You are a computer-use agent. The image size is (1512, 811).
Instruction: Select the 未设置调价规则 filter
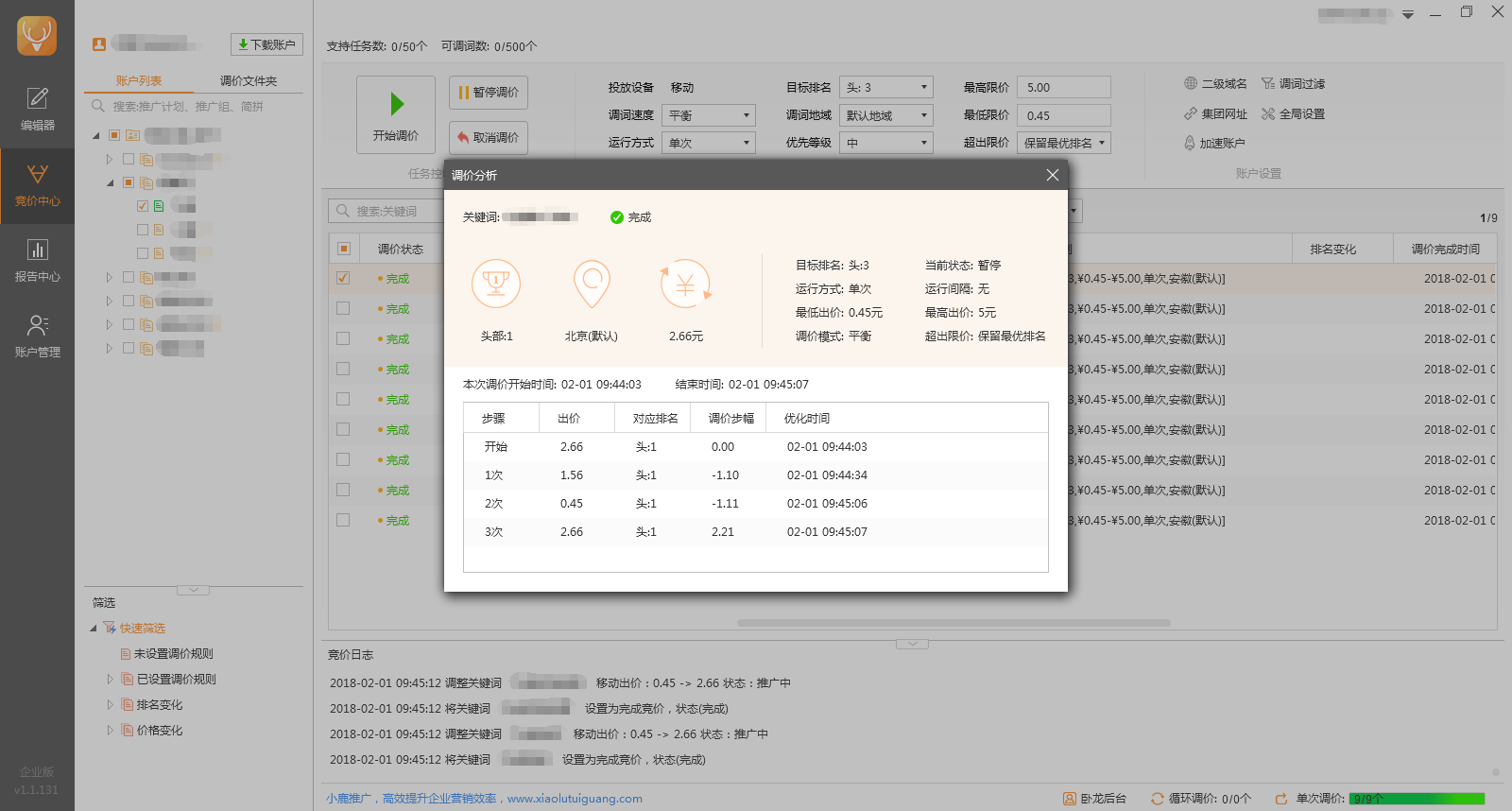pos(174,654)
